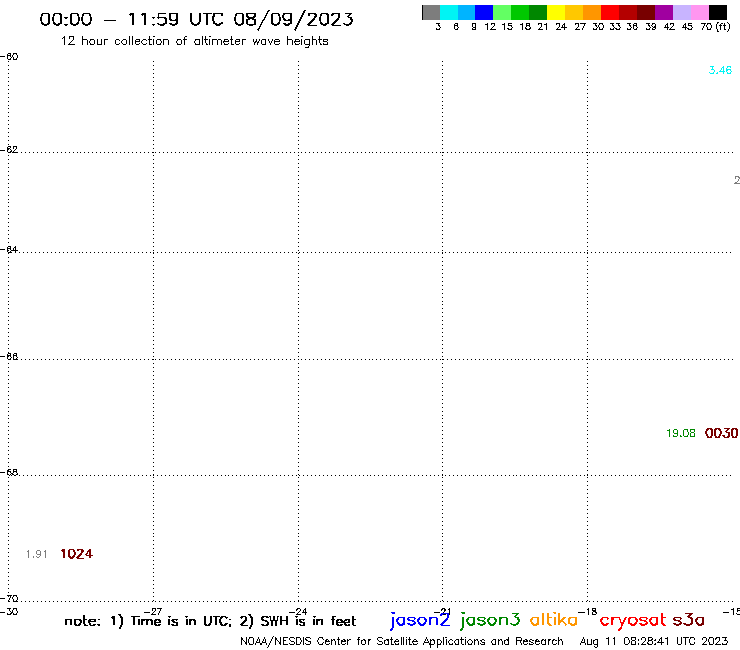Click the pure blue legend swatch
Screen dimensions: 740x650
tap(484, 12)
